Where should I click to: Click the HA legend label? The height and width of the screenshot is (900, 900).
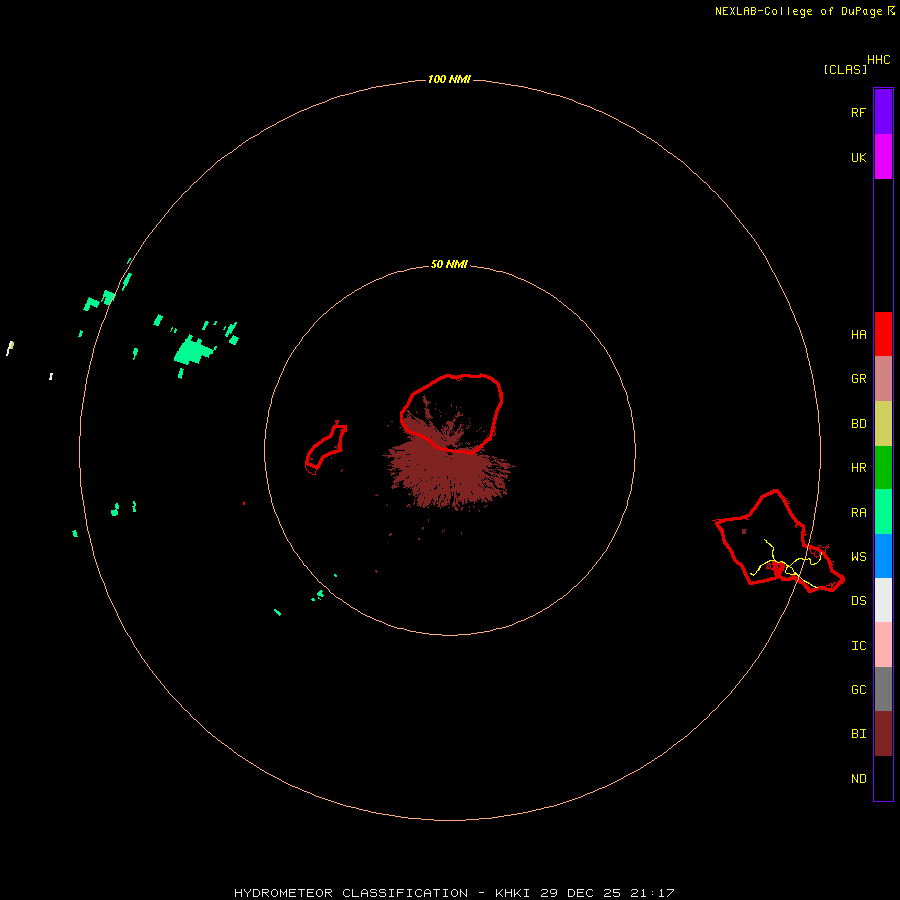[x=858, y=334]
